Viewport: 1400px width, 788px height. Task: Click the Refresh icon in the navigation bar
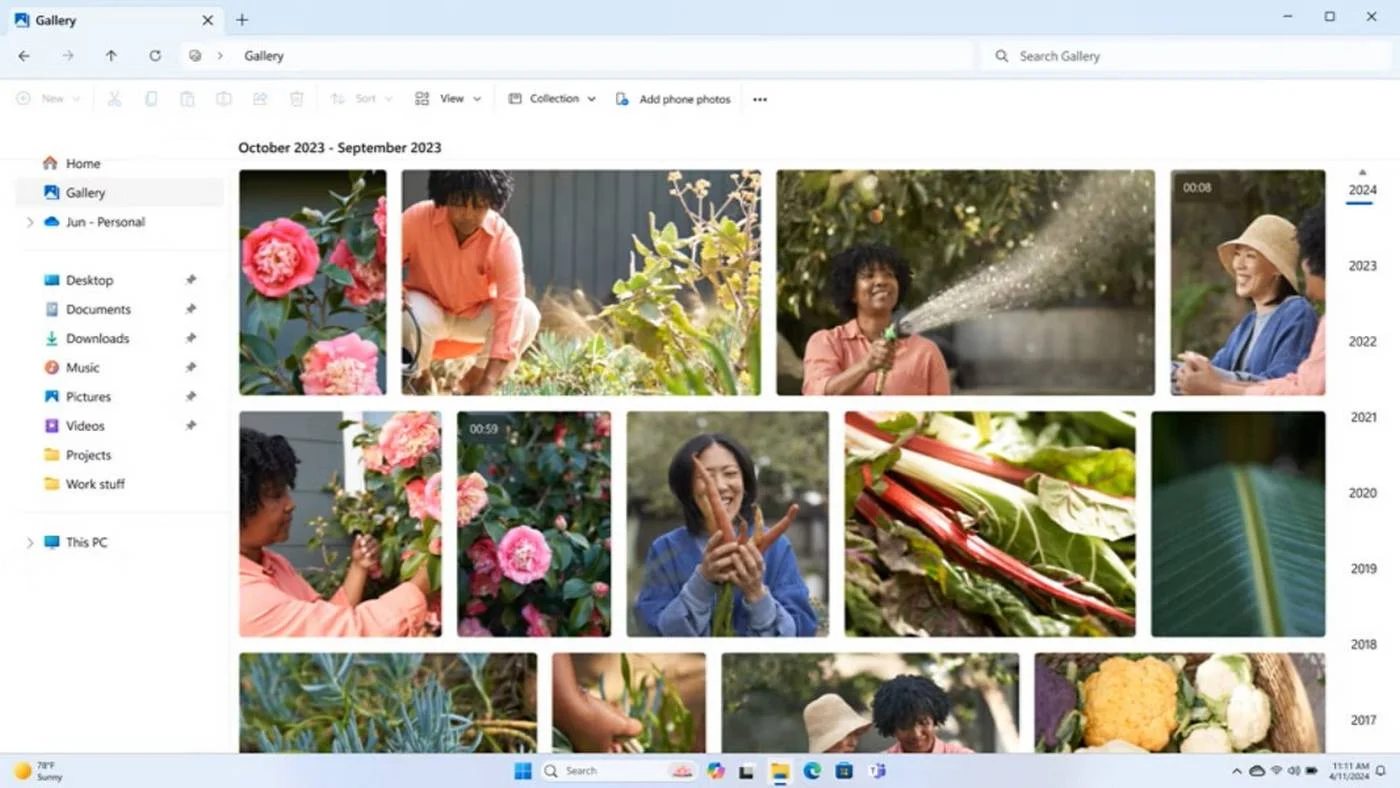[155, 56]
